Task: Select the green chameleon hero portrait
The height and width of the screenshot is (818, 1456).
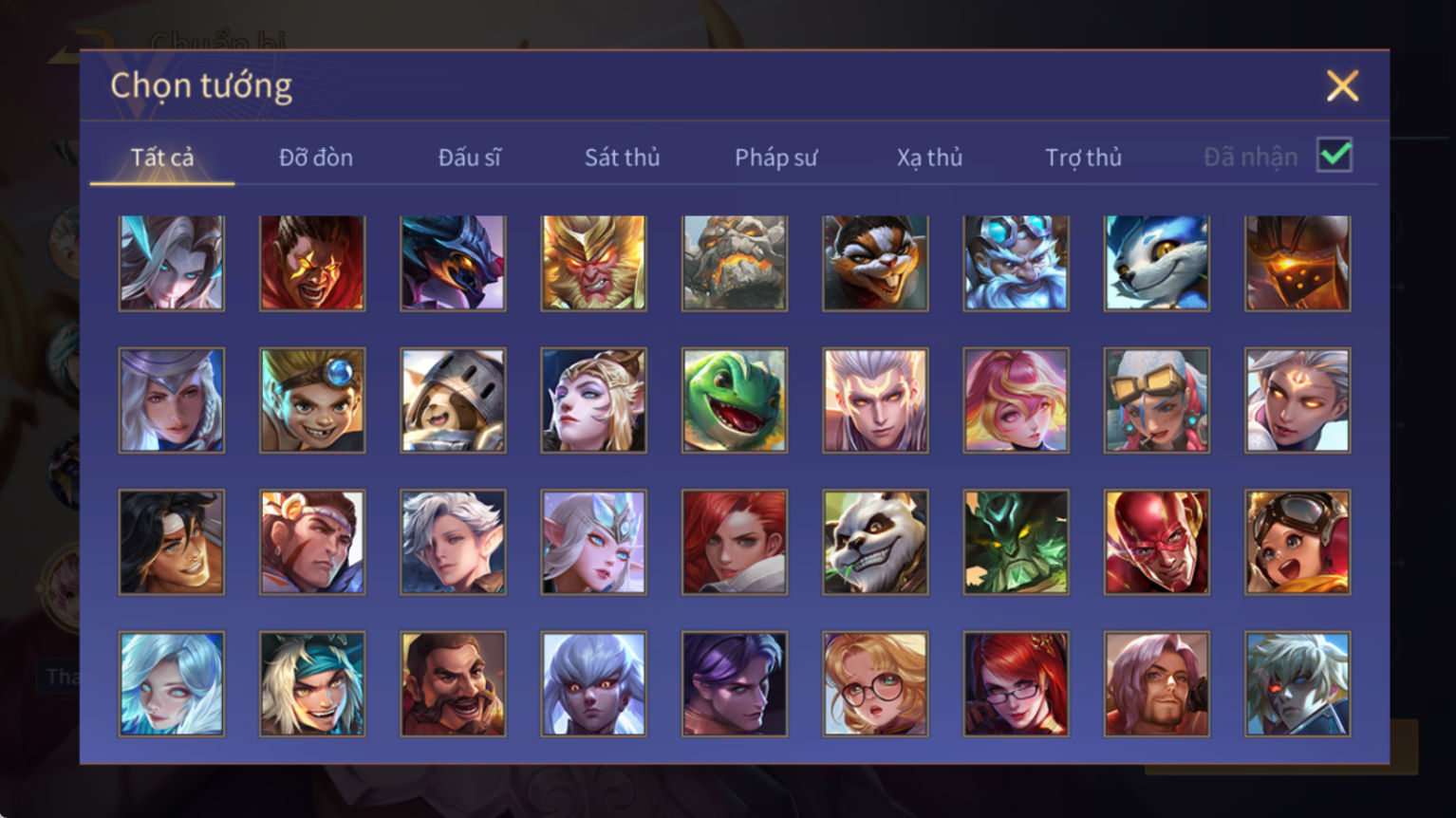Action: point(735,400)
